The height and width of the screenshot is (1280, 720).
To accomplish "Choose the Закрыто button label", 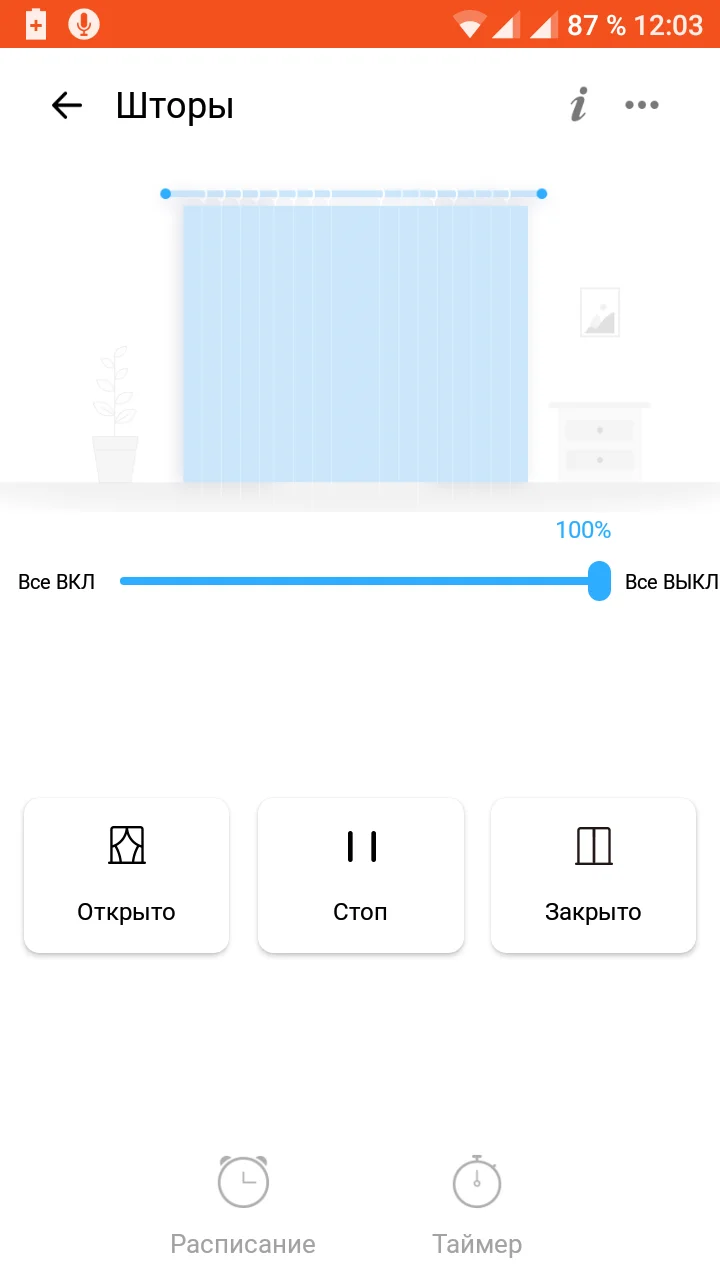I will [594, 912].
